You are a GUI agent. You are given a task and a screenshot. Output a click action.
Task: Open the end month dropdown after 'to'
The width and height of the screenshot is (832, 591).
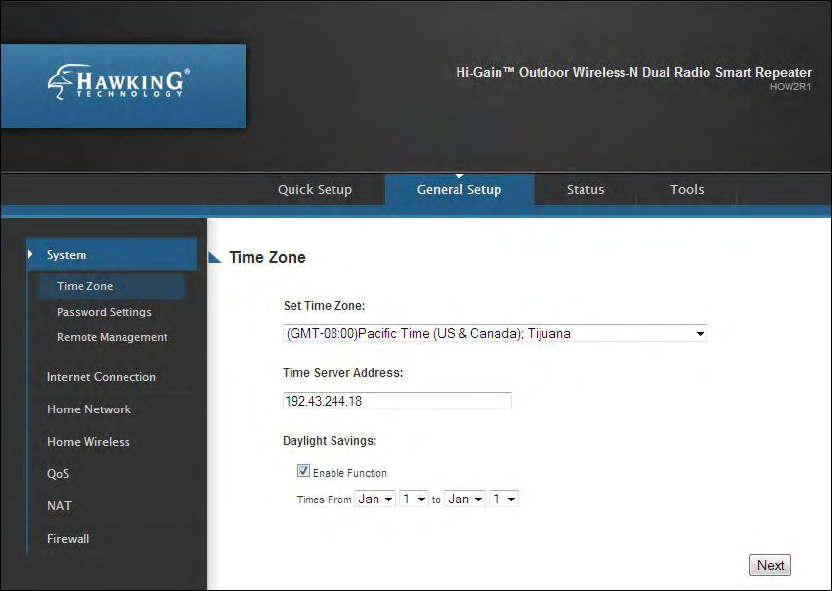tap(465, 499)
